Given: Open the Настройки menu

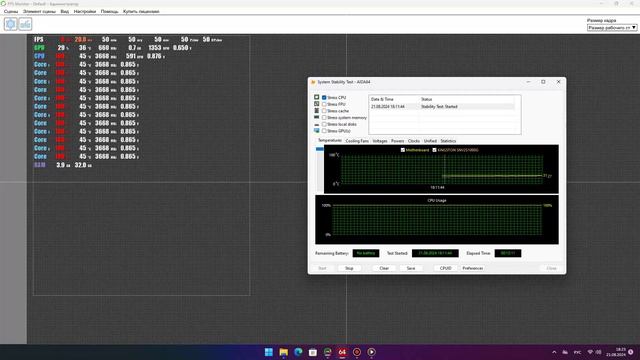Looking at the screenshot, I should coord(85,11).
